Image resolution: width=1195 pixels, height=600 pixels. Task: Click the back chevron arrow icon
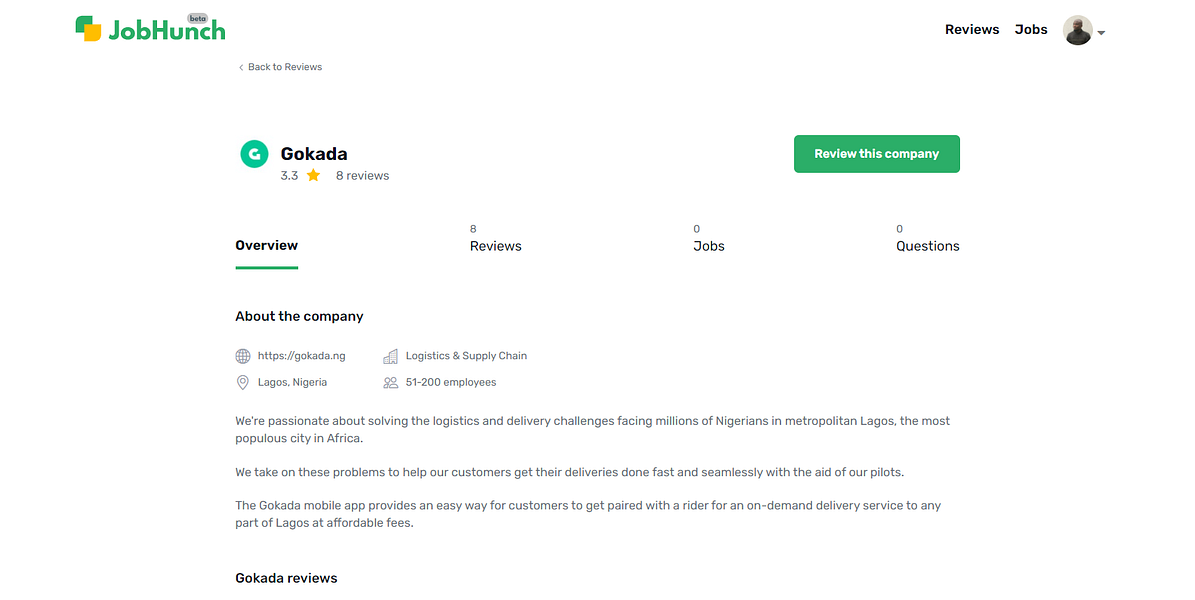point(241,68)
